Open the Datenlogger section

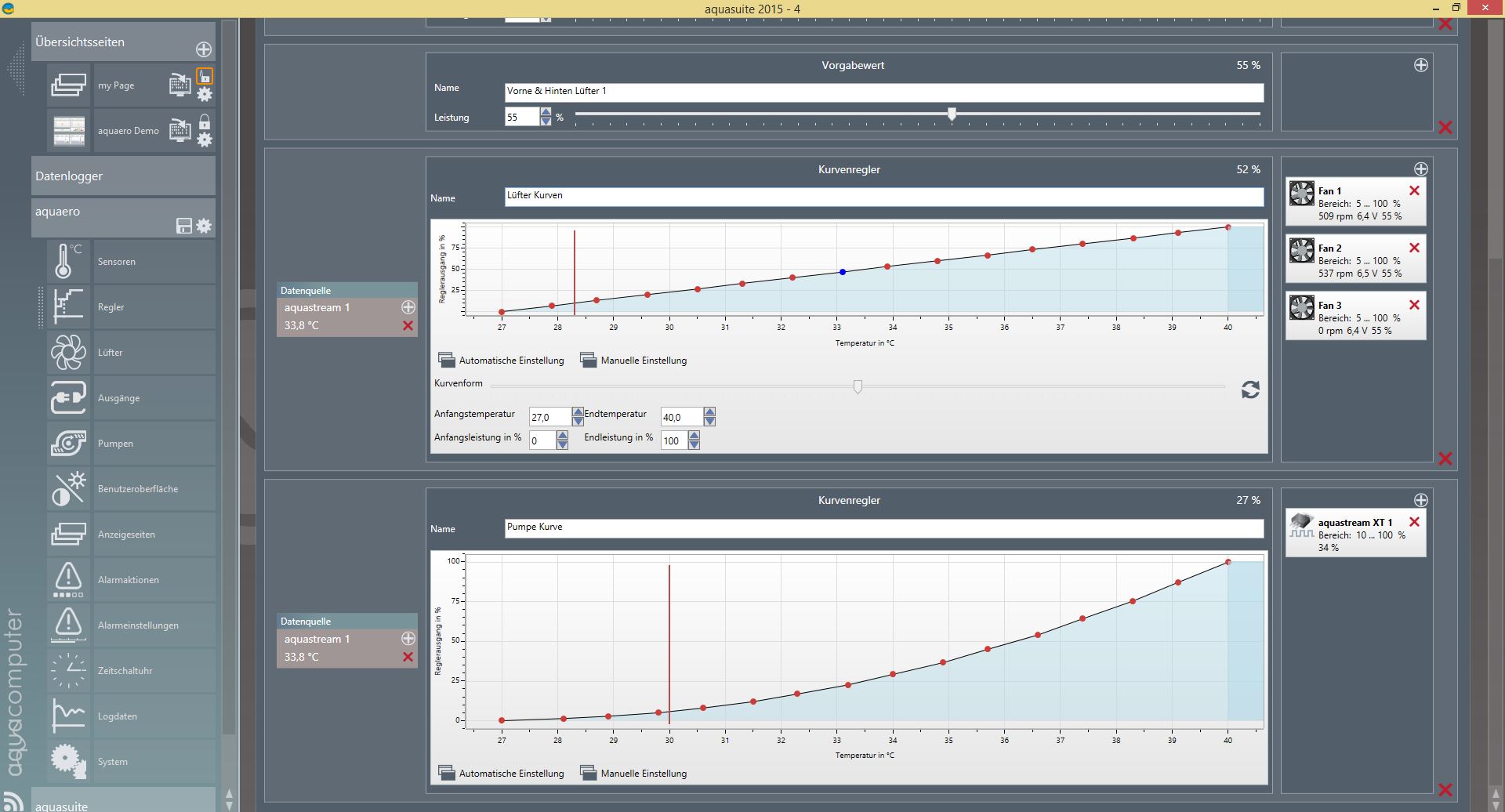tap(123, 176)
